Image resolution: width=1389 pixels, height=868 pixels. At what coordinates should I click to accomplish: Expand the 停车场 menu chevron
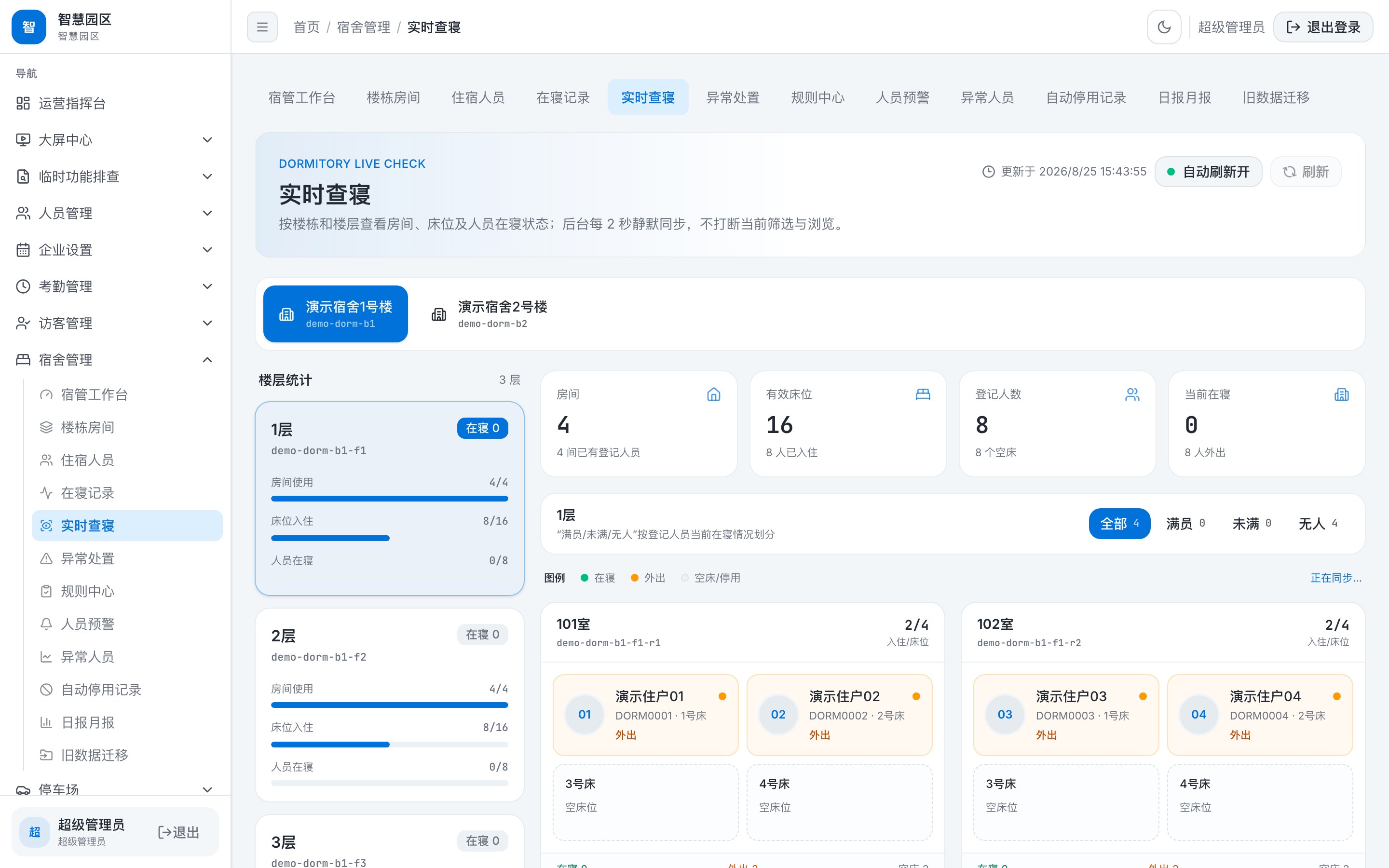point(208,789)
